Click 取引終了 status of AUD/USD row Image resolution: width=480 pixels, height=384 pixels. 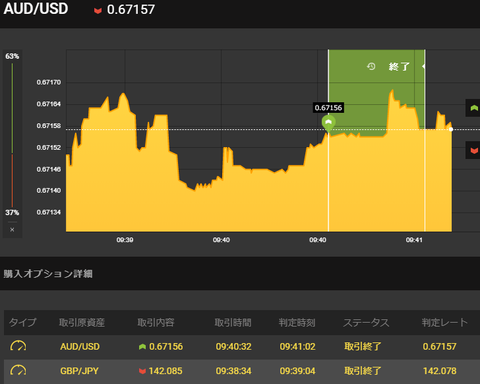[x=362, y=347]
